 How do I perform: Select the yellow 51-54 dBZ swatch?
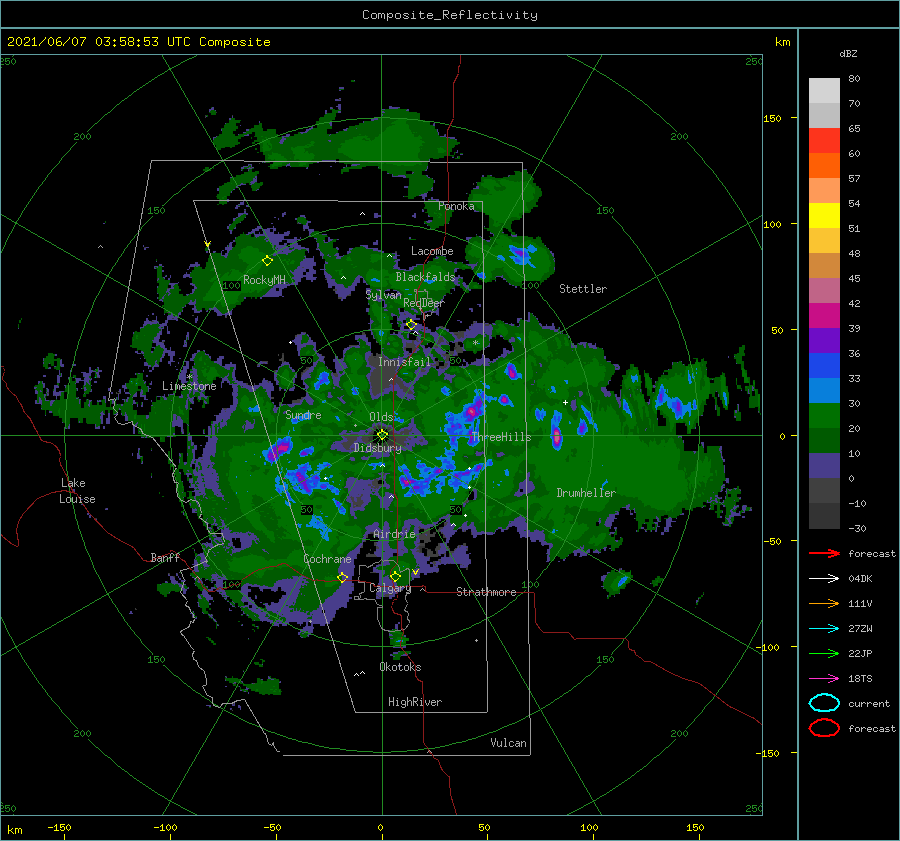(824, 216)
